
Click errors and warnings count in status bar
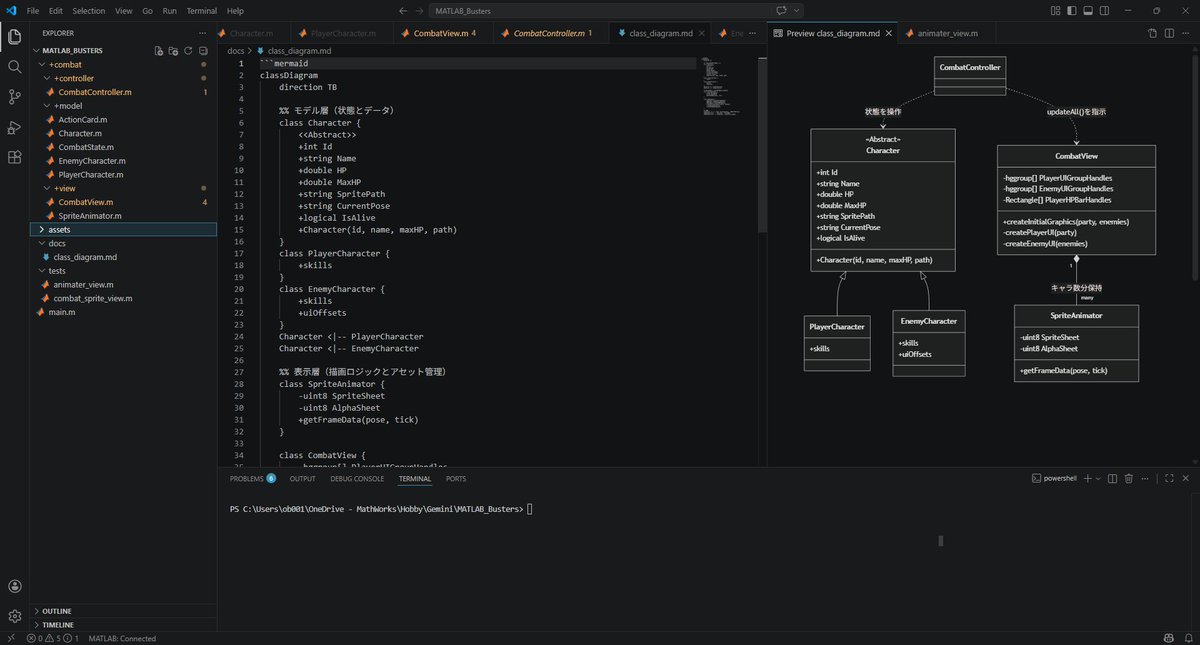click(53, 638)
